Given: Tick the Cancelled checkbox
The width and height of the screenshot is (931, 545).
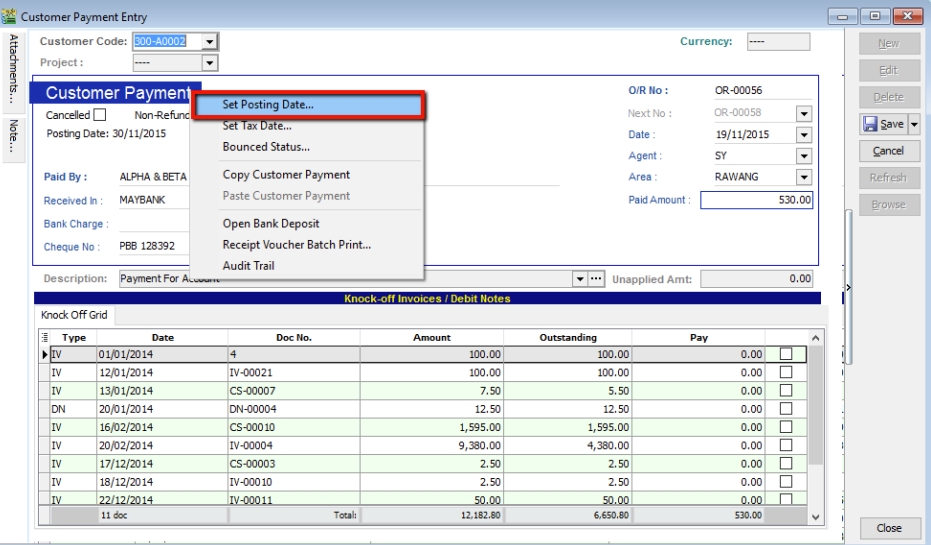Looking at the screenshot, I should pyautogui.click(x=99, y=116).
